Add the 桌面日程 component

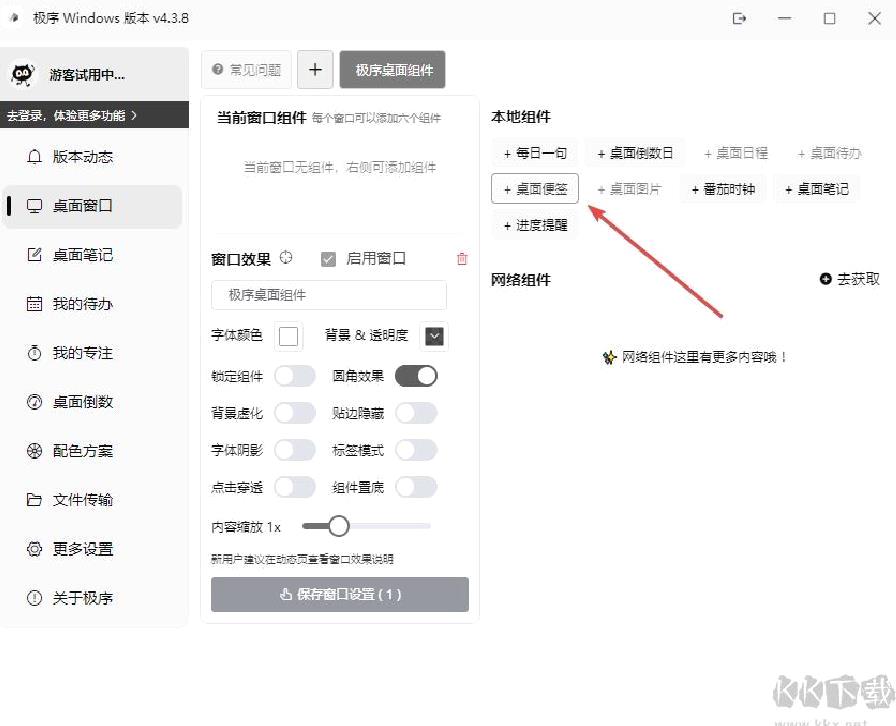[x=735, y=153]
